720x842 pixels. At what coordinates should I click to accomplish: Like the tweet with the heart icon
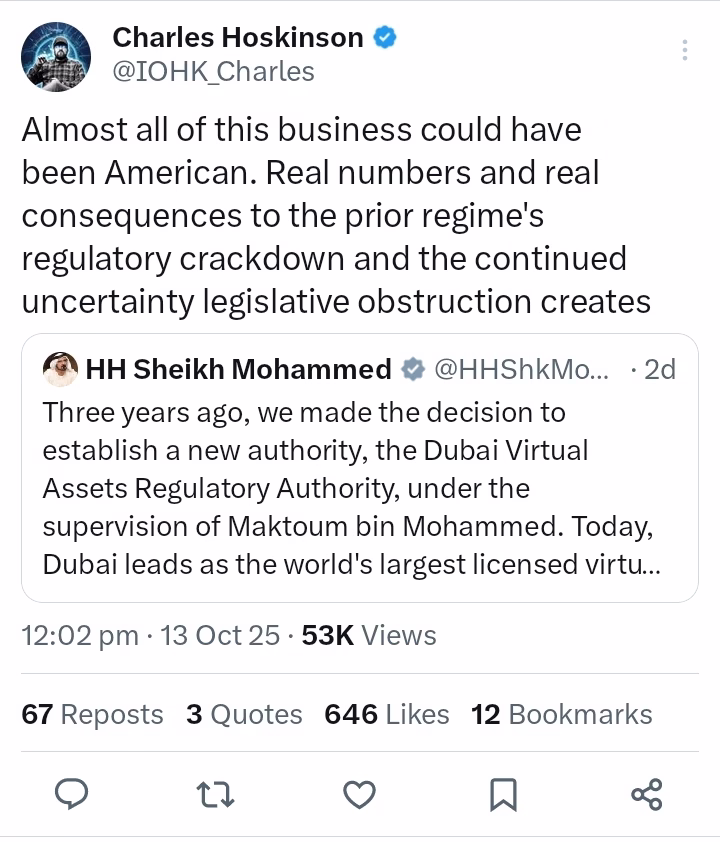pos(359,795)
